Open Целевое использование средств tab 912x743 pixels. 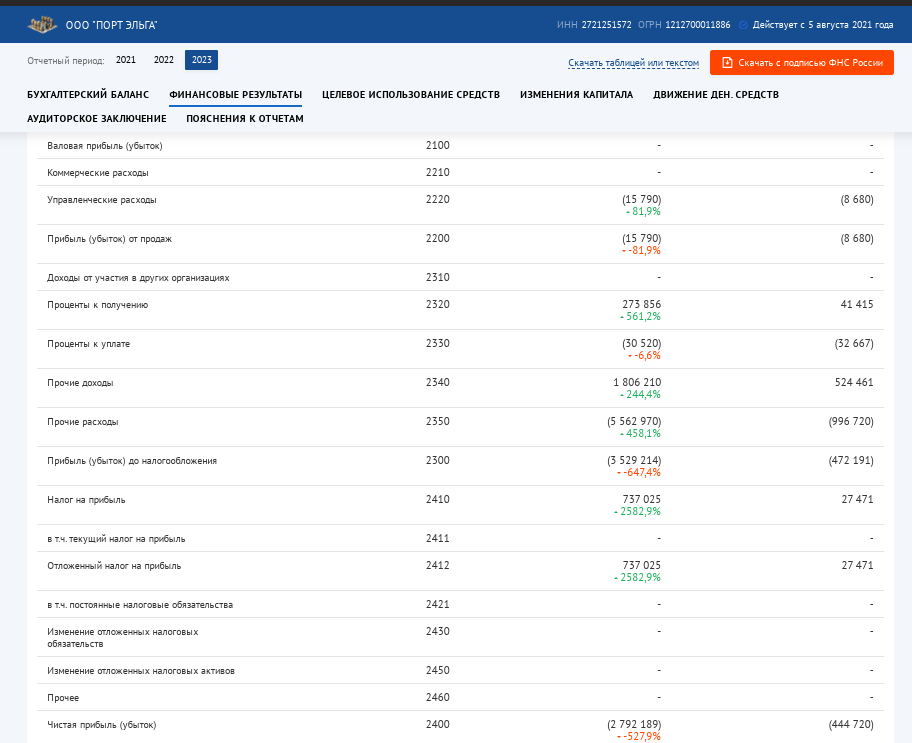click(411, 95)
